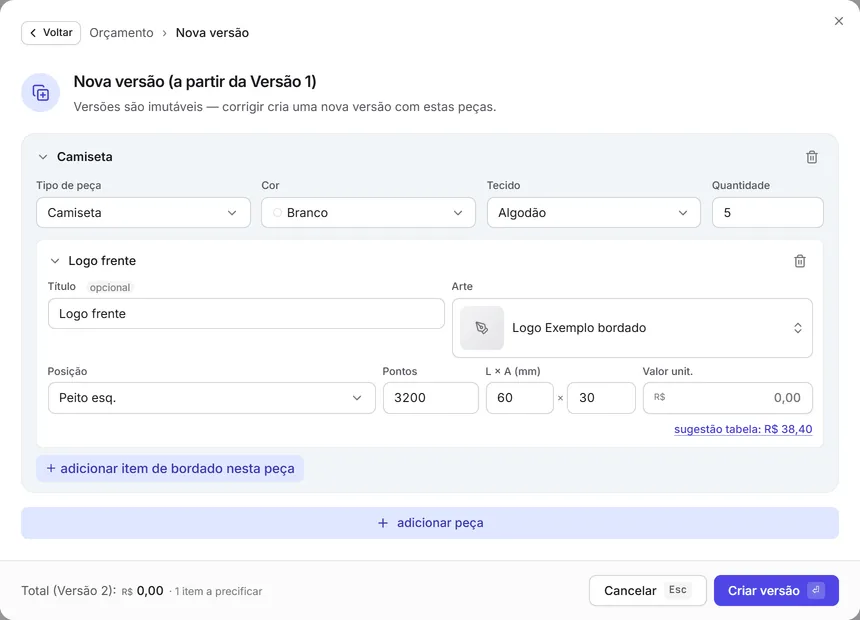Click the Cancelar button

point(647,590)
